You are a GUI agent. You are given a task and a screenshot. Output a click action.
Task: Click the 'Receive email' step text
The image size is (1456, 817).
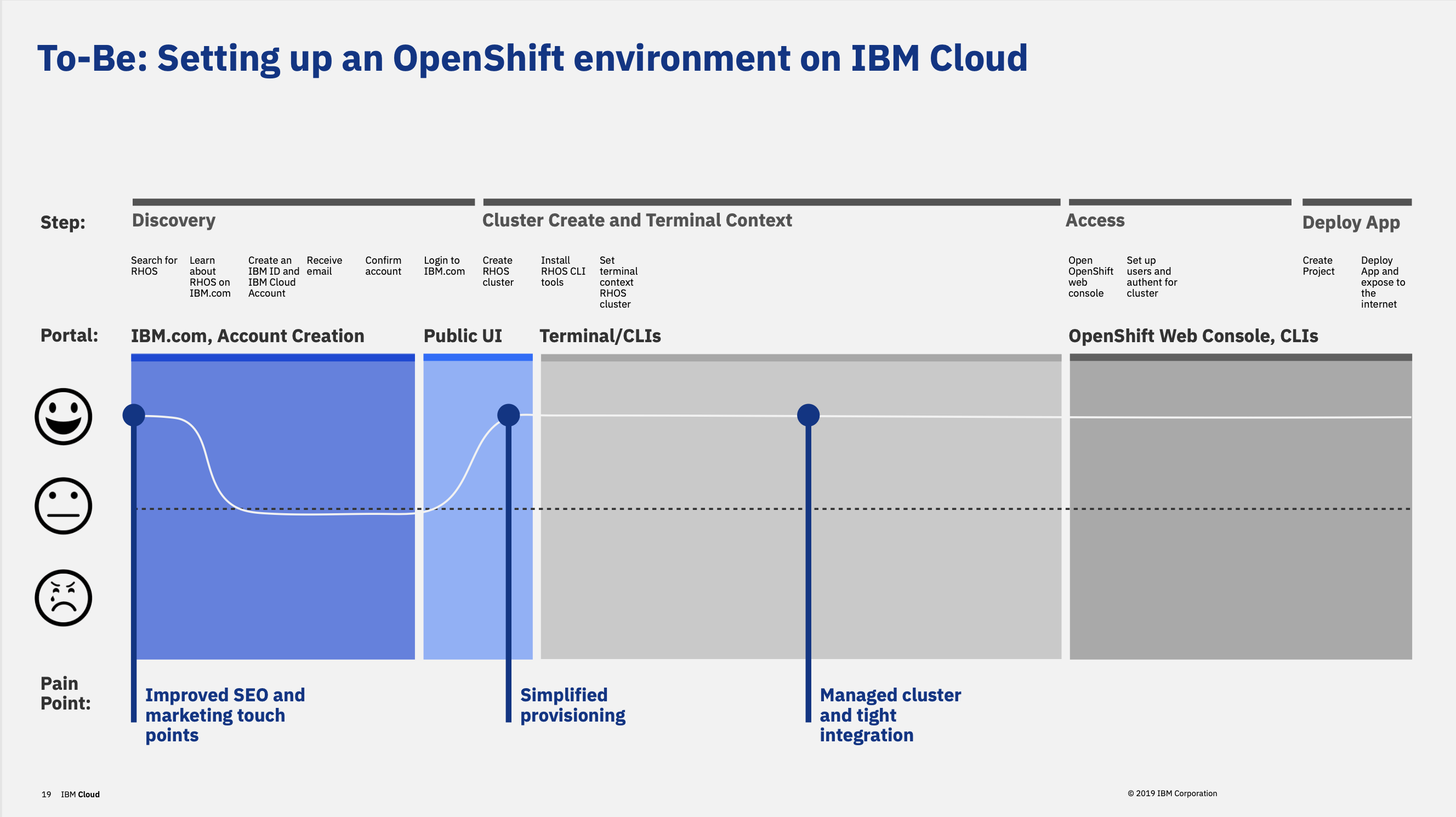325,266
